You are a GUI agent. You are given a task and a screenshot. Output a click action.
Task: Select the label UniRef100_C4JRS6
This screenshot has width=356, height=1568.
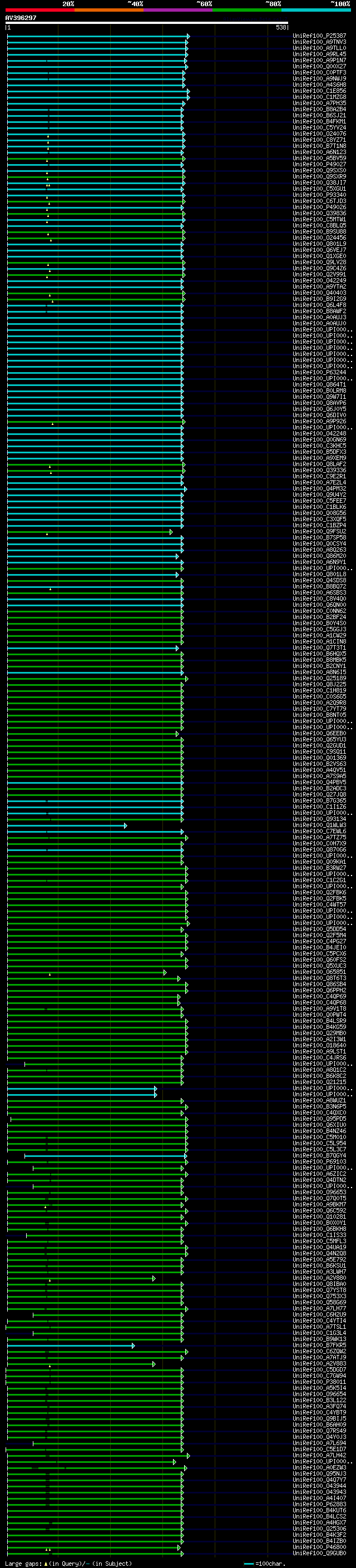tap(319, 1057)
